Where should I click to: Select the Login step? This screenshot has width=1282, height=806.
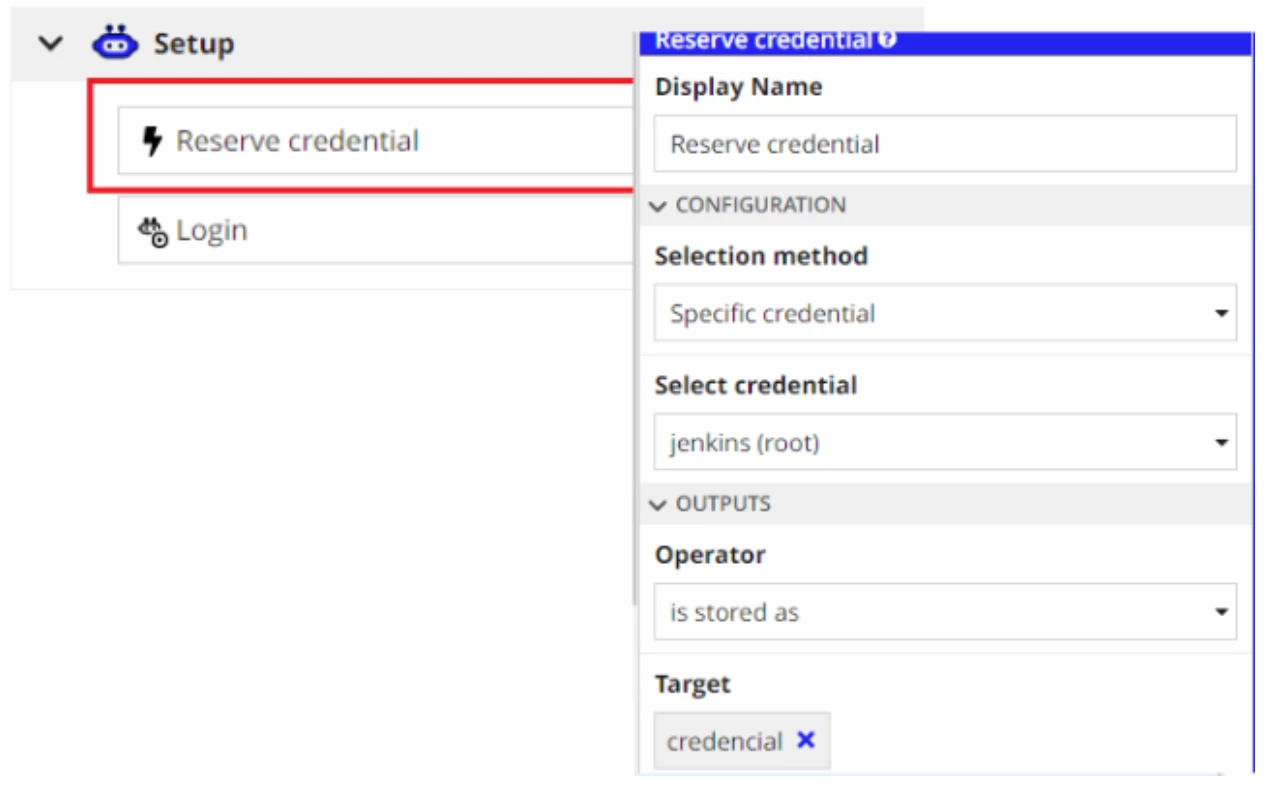tap(376, 231)
